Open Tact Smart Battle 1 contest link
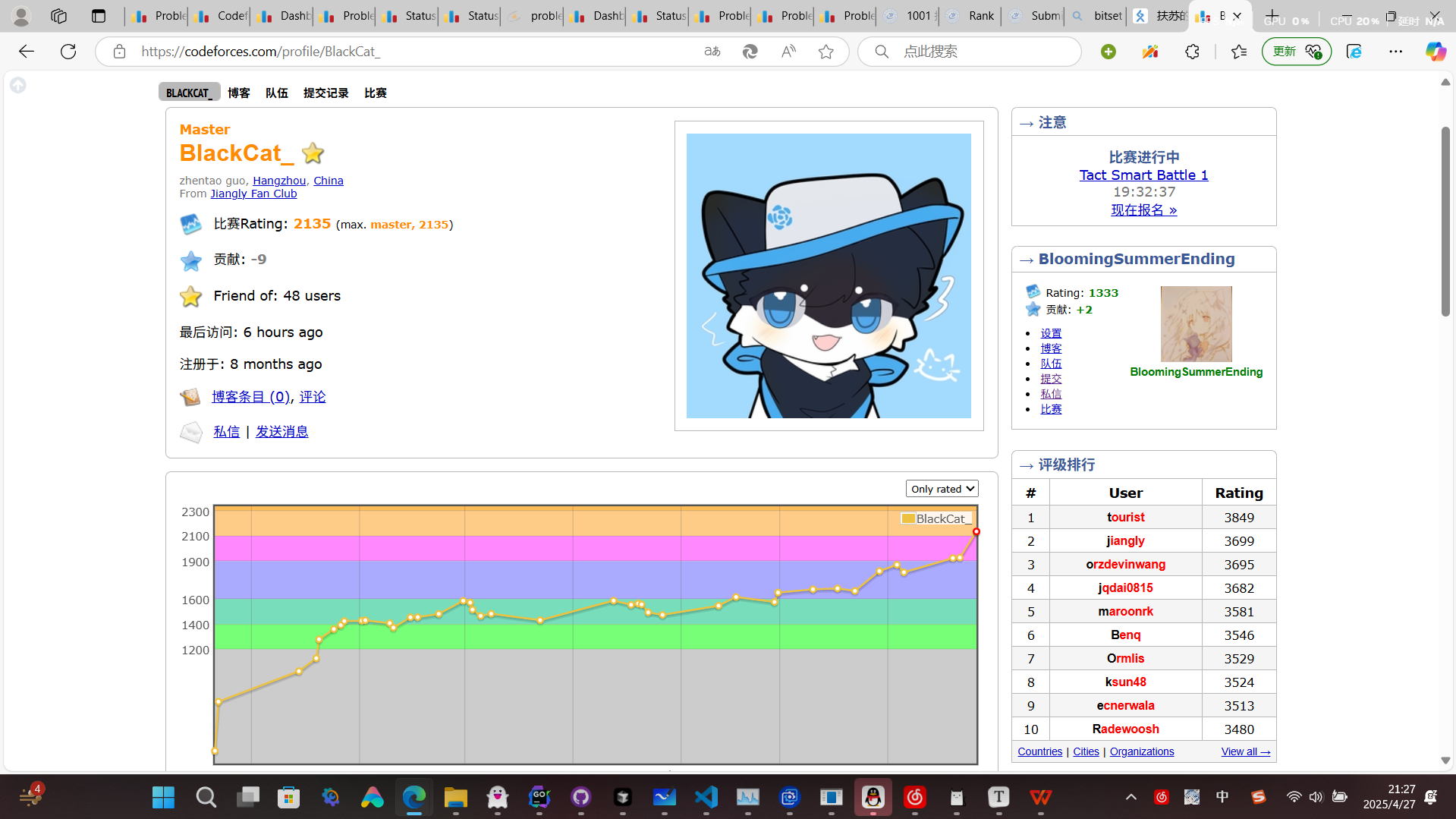 [1144, 175]
